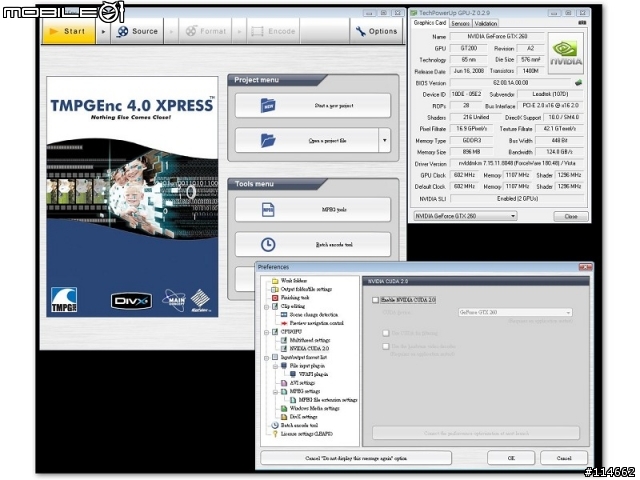
Task: Select Finishing task in Preferences tree
Action: tap(295, 298)
